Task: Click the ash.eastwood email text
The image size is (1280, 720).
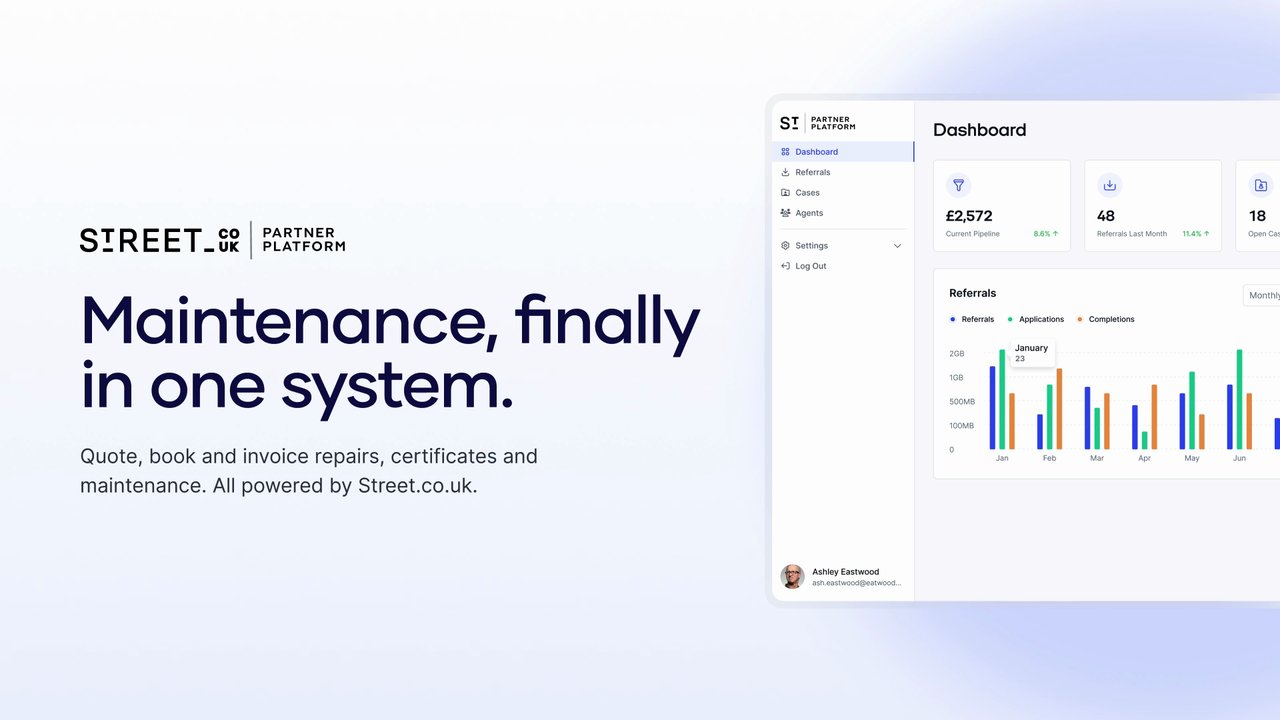Action: [x=857, y=583]
